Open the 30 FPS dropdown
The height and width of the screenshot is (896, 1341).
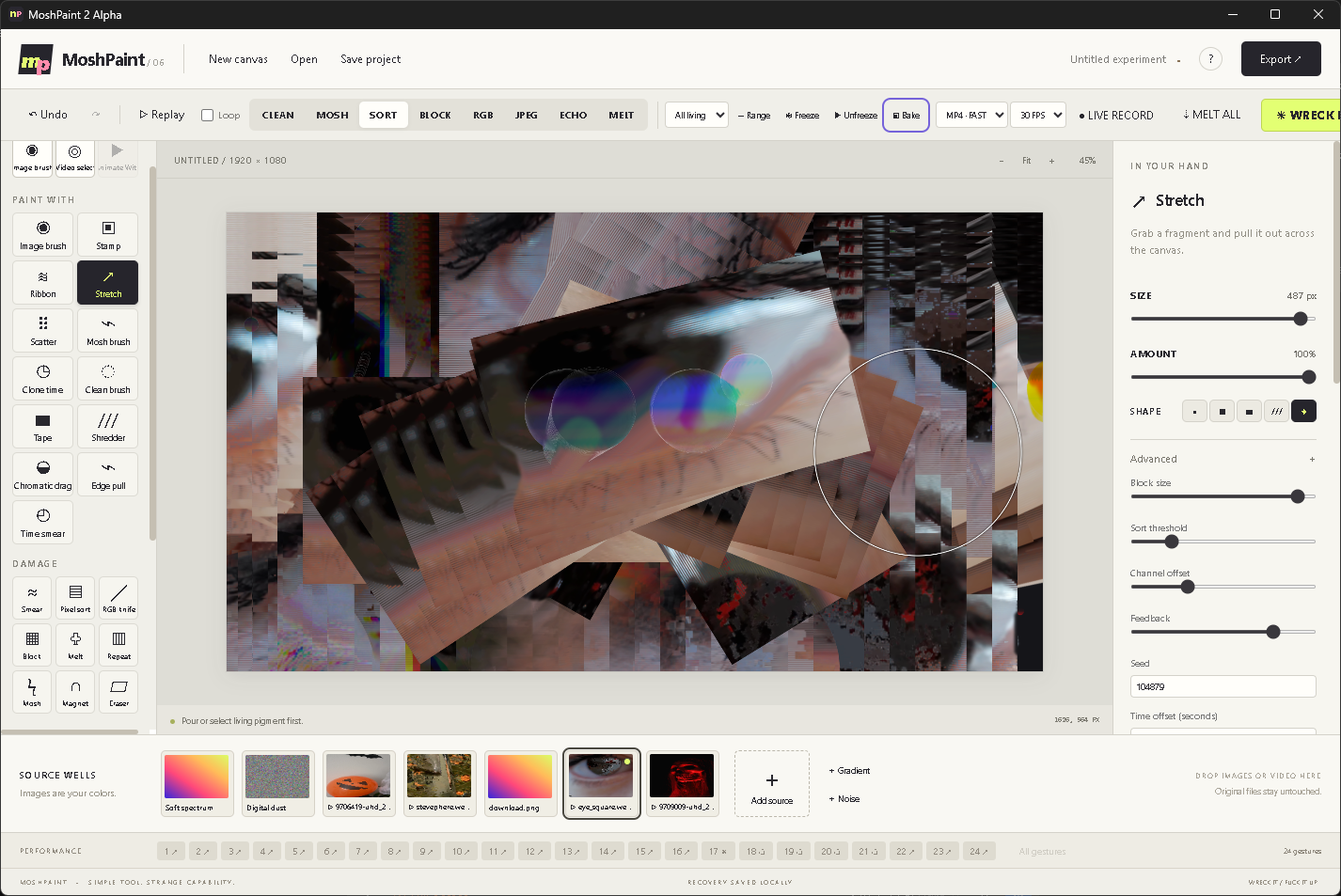pos(1038,116)
